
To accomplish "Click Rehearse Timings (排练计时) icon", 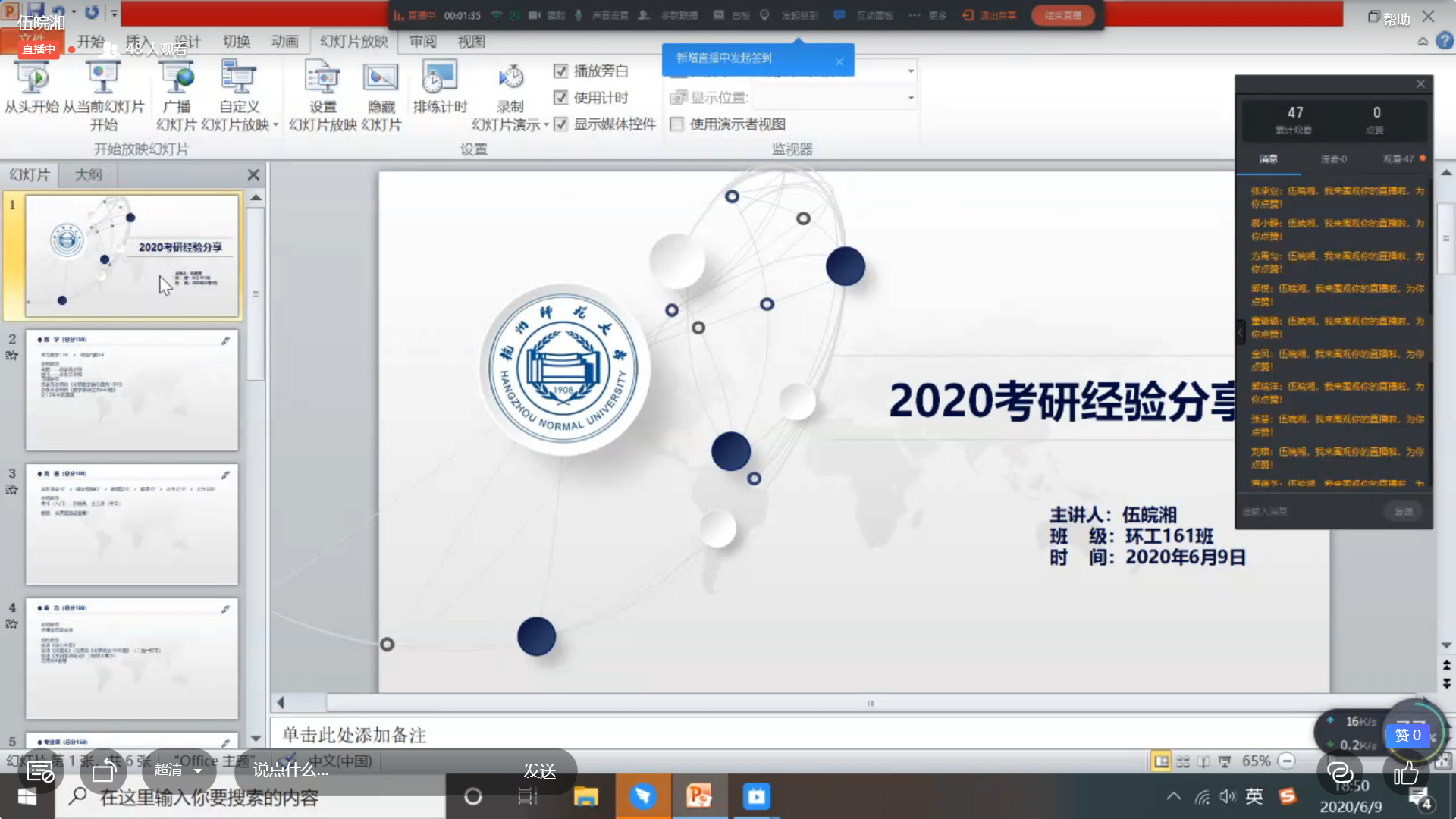I will tap(439, 77).
